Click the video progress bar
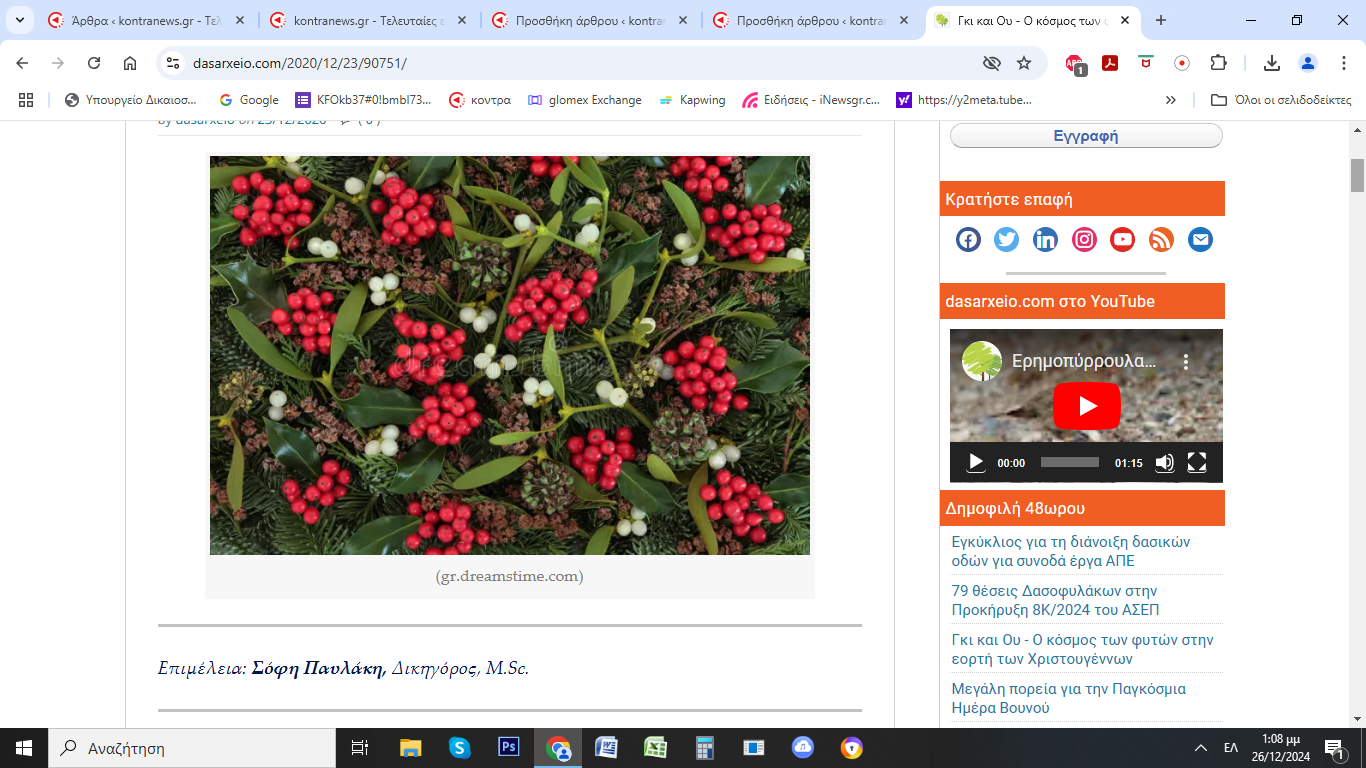The height and width of the screenshot is (768, 1366). point(1069,463)
